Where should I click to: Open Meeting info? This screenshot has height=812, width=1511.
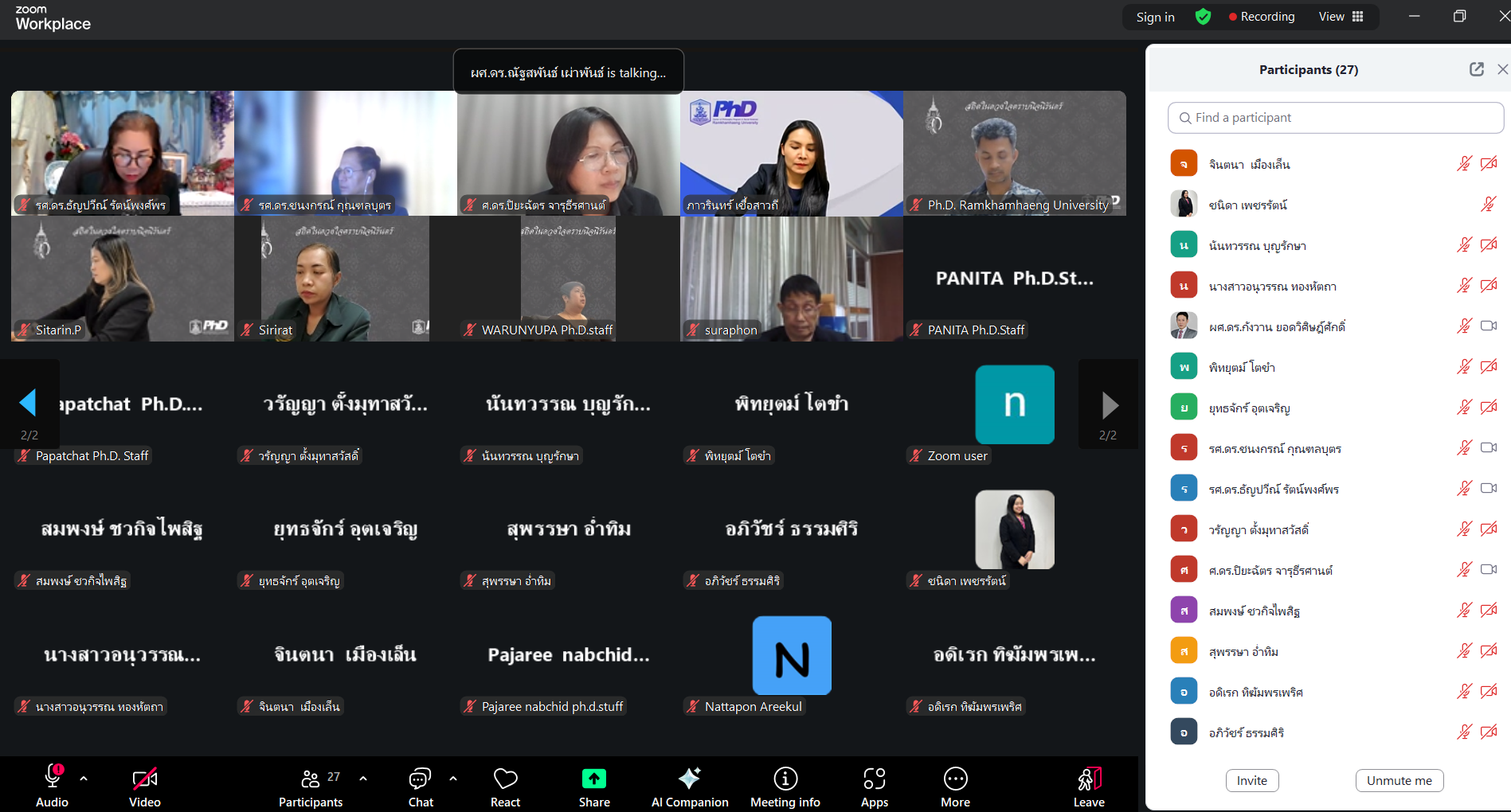785,779
